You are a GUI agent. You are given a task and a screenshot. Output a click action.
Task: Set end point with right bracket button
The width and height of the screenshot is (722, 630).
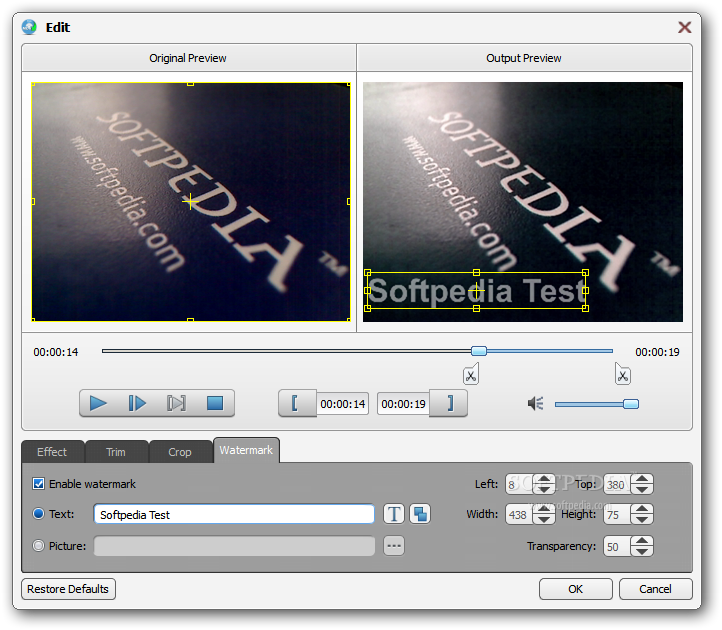point(448,403)
